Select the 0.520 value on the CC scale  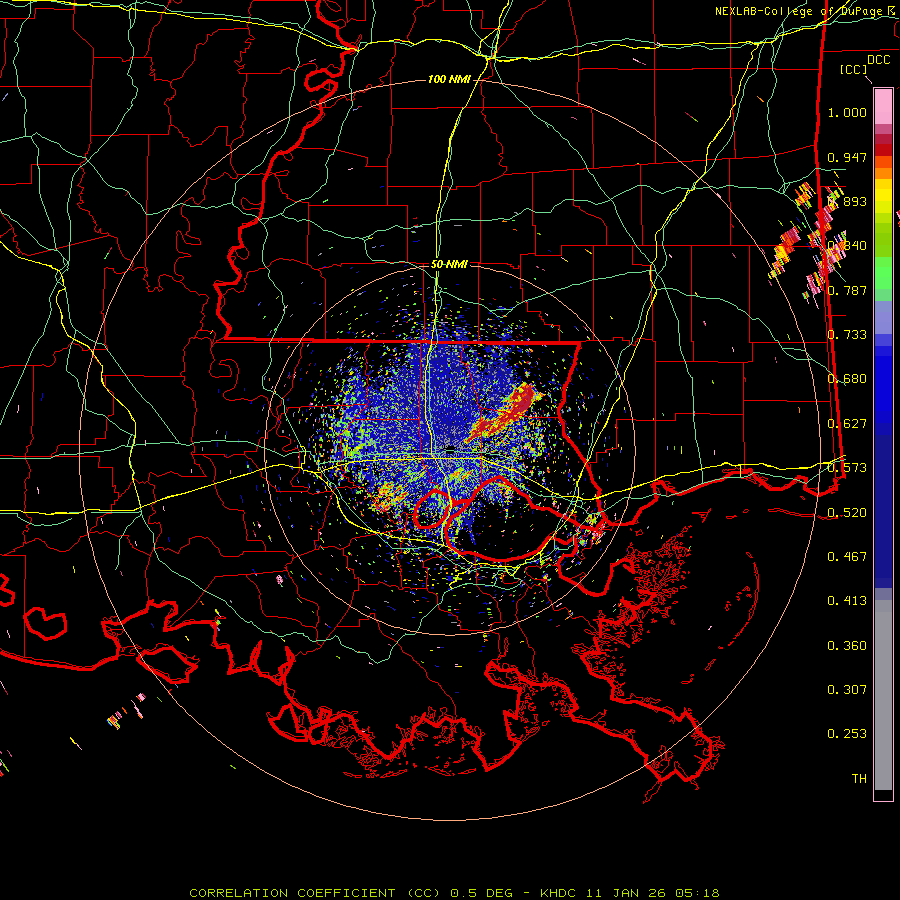tap(847, 513)
